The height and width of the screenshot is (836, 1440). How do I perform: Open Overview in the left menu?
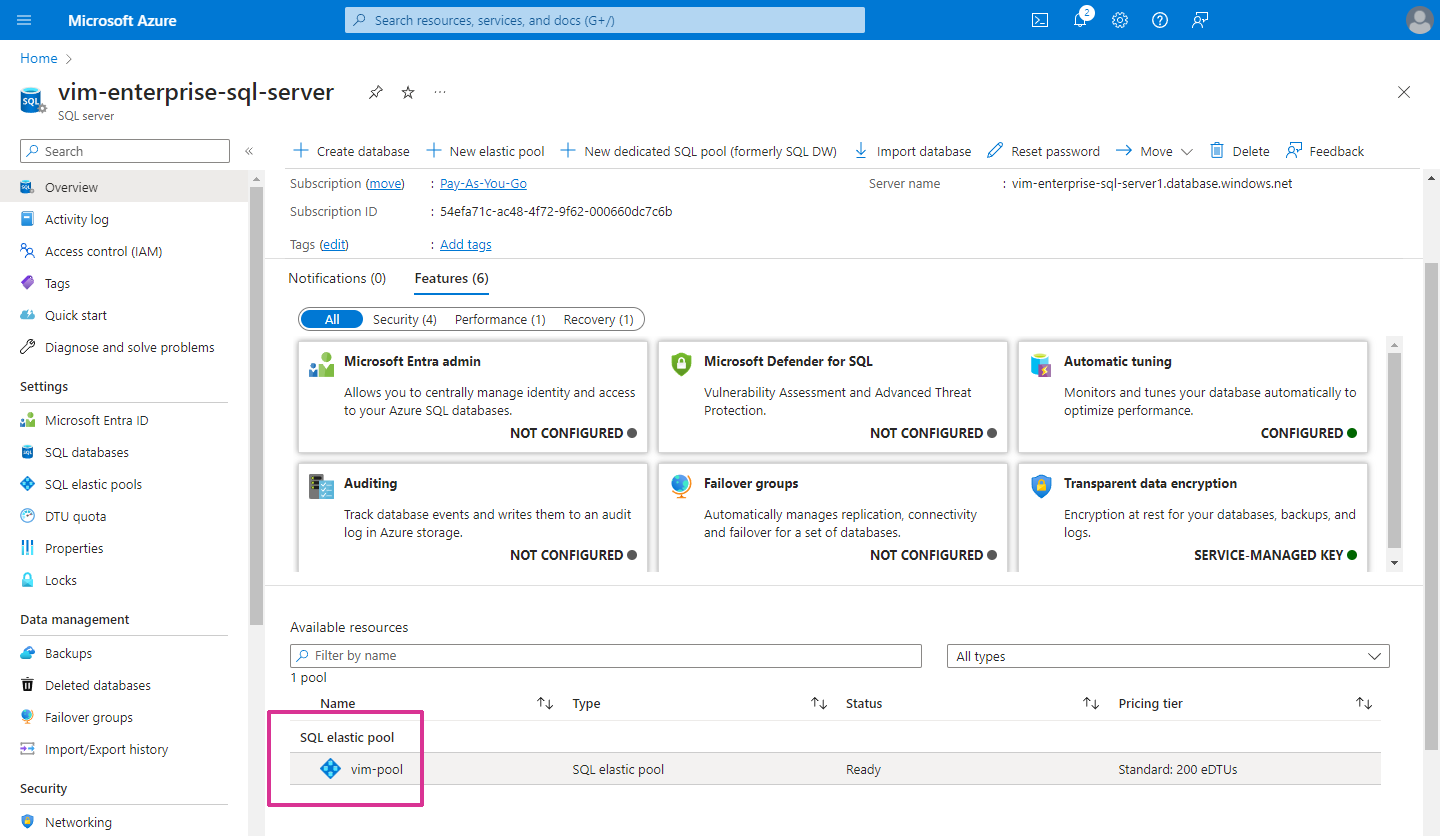pos(124,187)
